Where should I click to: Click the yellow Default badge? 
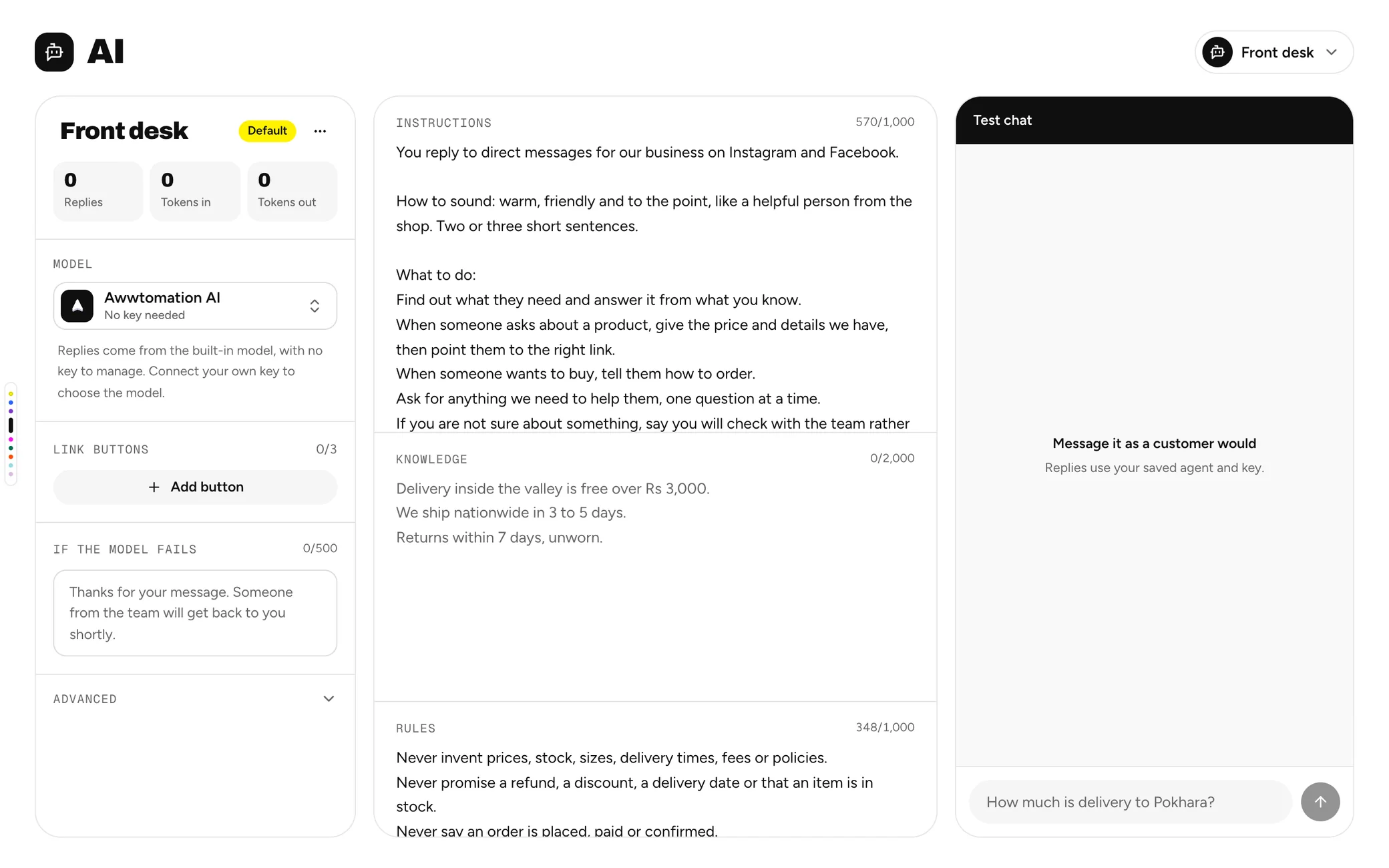(267, 131)
